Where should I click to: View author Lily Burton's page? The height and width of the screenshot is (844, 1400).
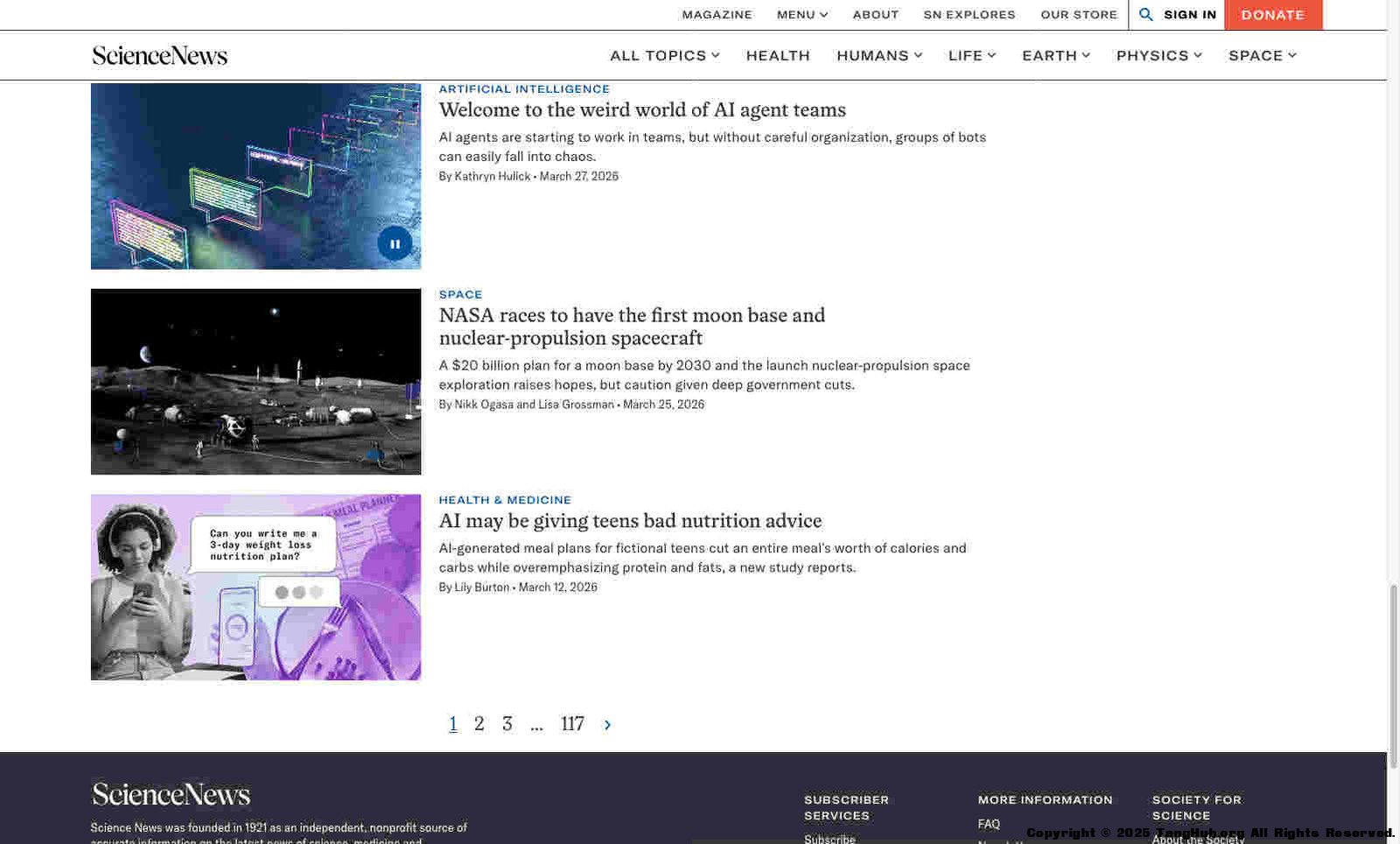point(481,587)
